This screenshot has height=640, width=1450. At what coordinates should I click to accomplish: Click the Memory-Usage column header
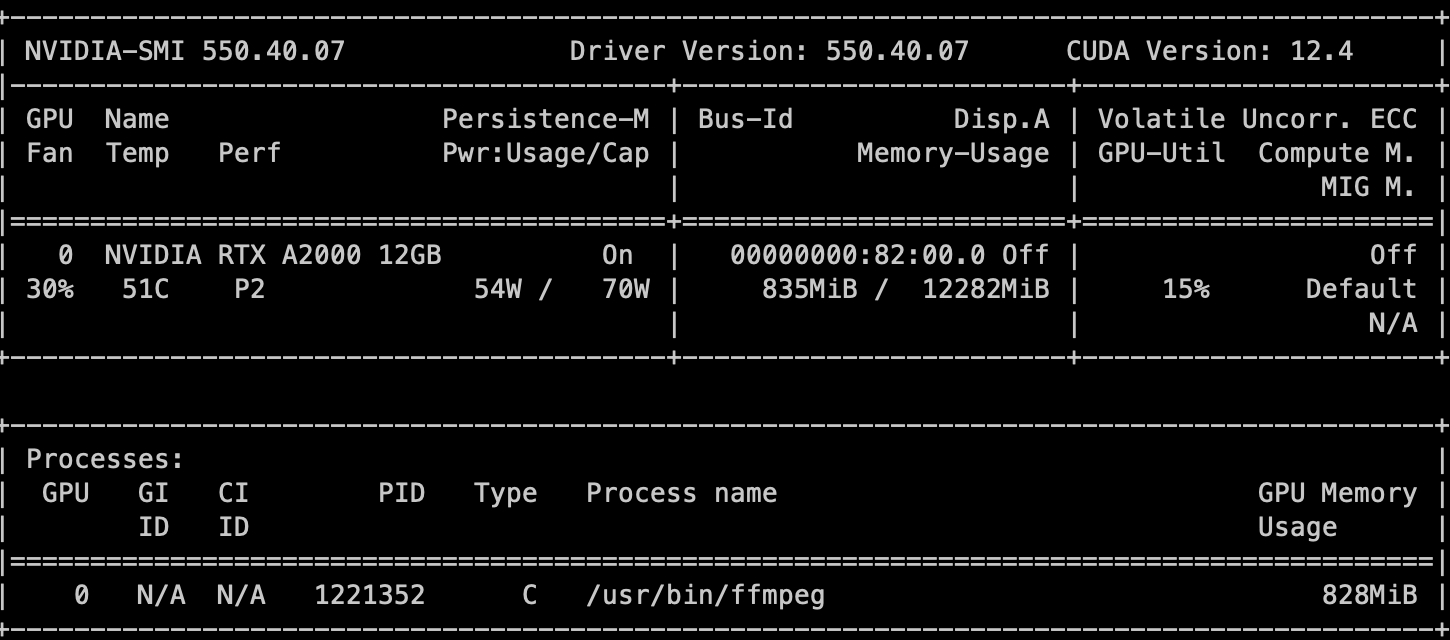click(953, 153)
